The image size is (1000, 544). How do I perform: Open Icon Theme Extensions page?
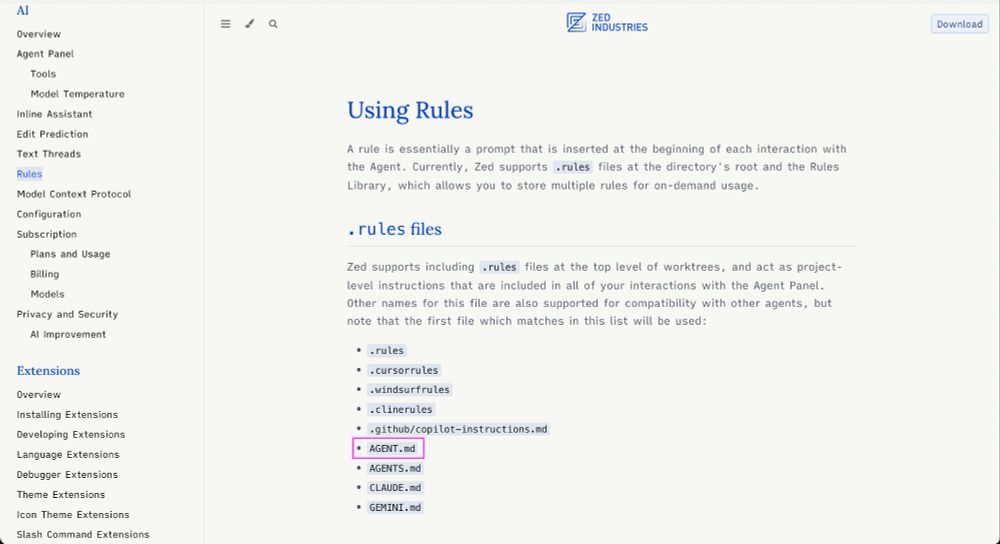[x=73, y=515]
